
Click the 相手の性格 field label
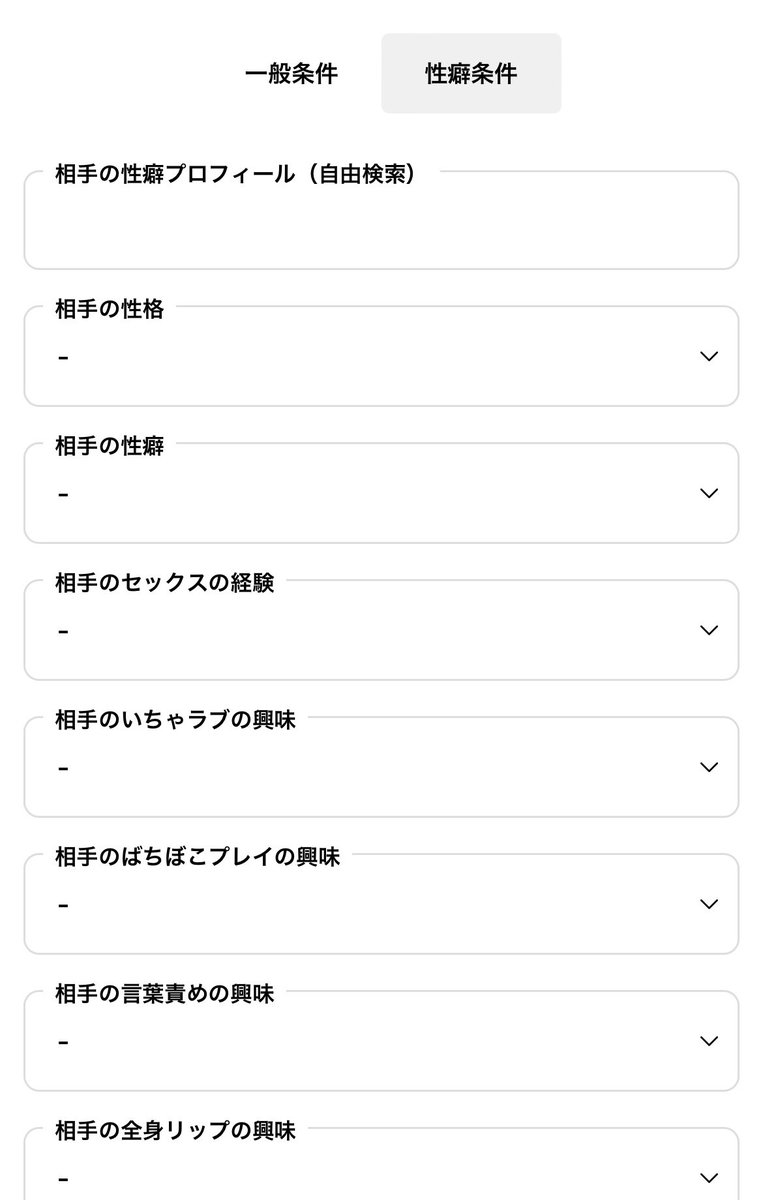109,309
